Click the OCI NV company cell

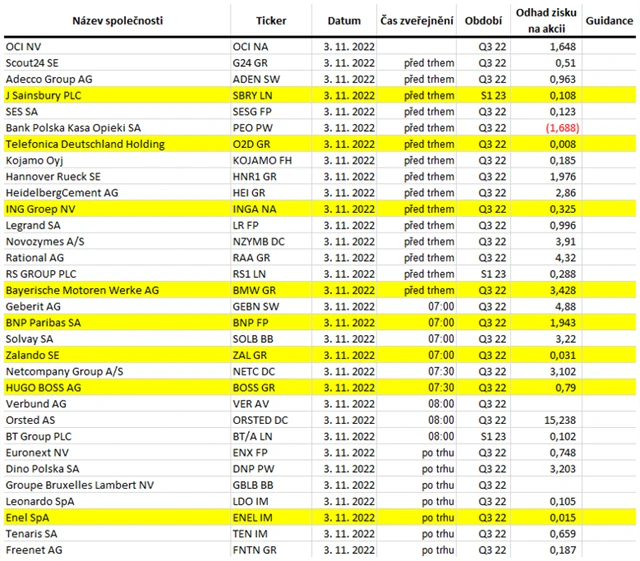coord(23,47)
